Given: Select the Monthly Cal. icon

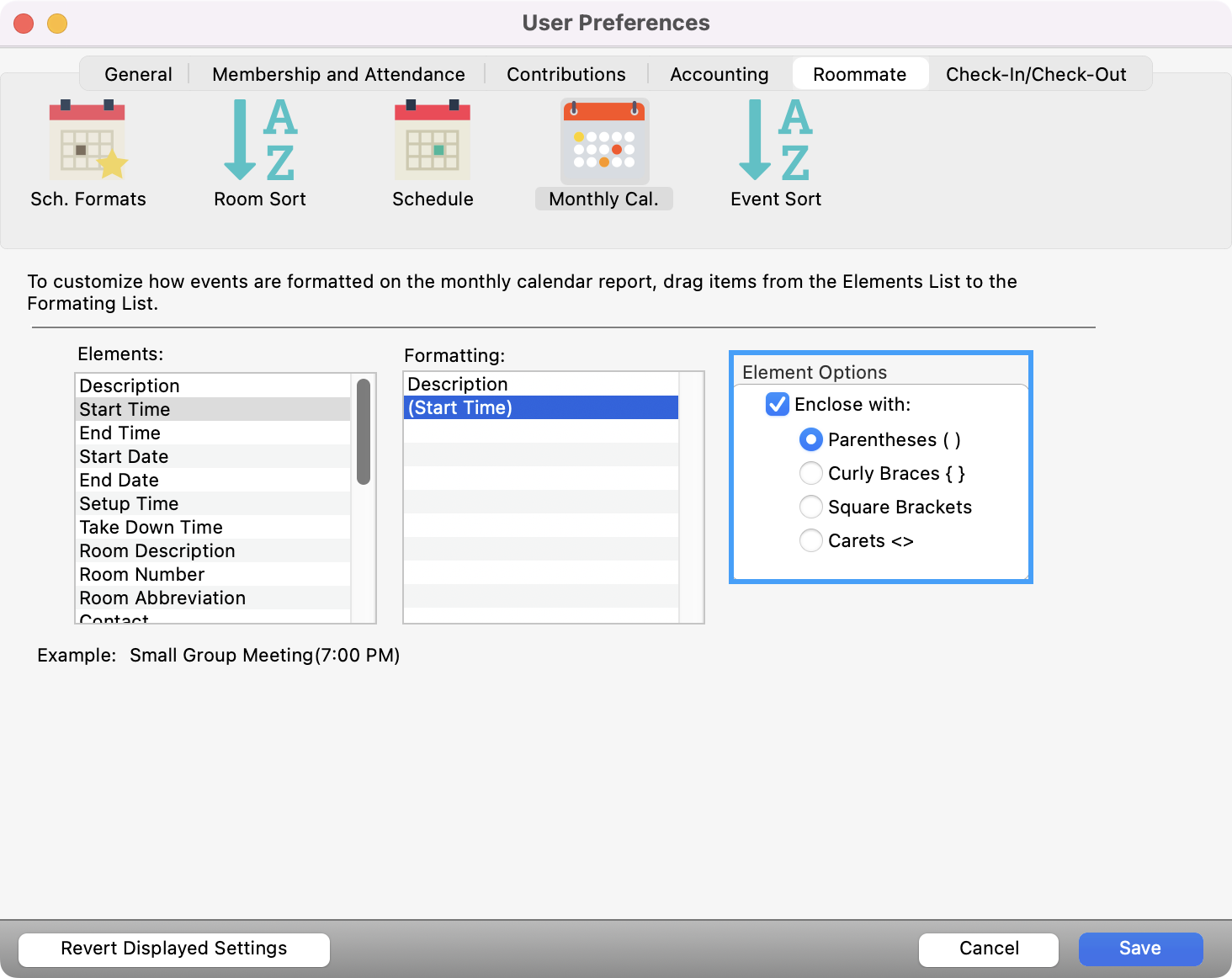Looking at the screenshot, I should [x=604, y=142].
